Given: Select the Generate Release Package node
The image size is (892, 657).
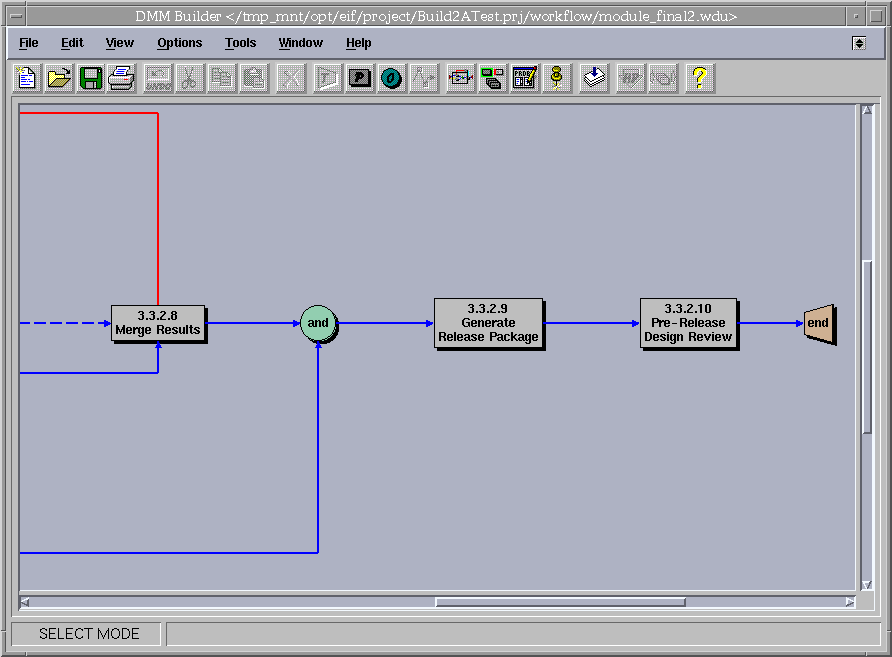Looking at the screenshot, I should [x=488, y=323].
